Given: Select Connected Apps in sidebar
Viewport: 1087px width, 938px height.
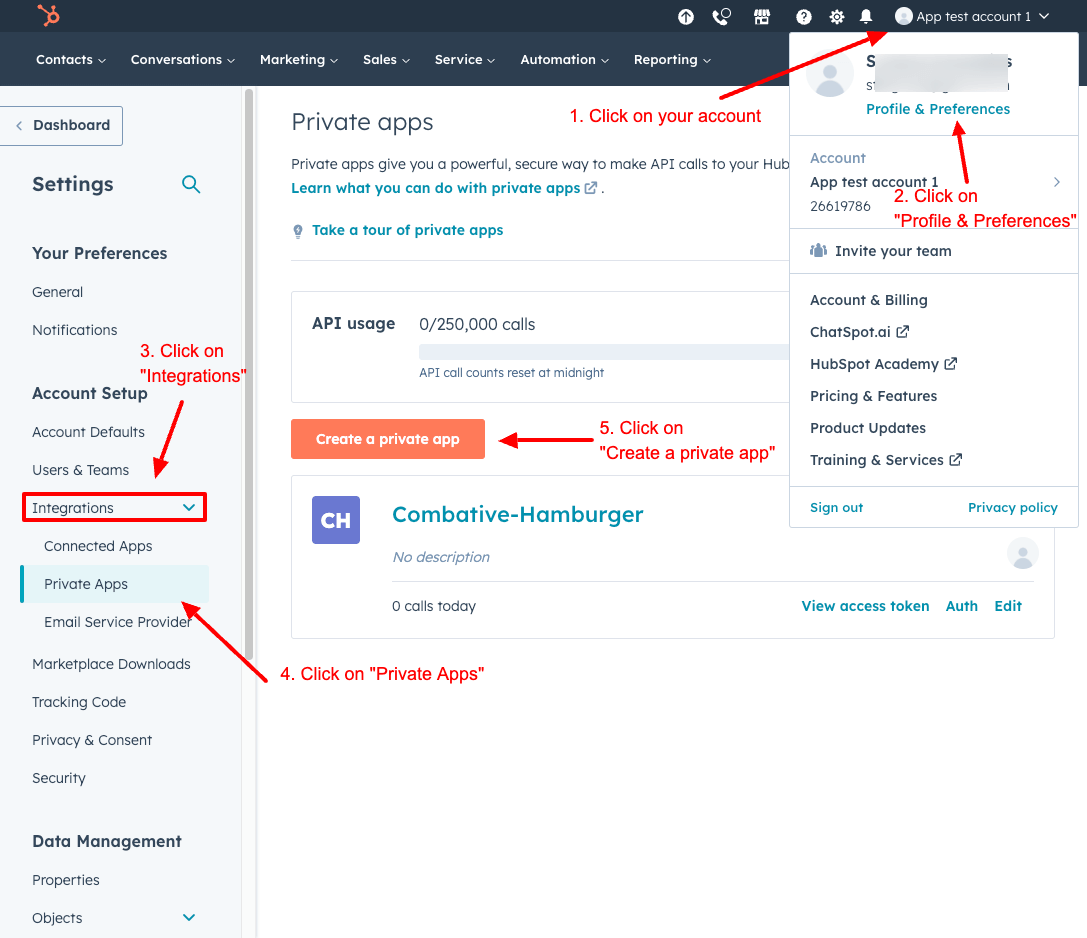Looking at the screenshot, I should 98,546.
